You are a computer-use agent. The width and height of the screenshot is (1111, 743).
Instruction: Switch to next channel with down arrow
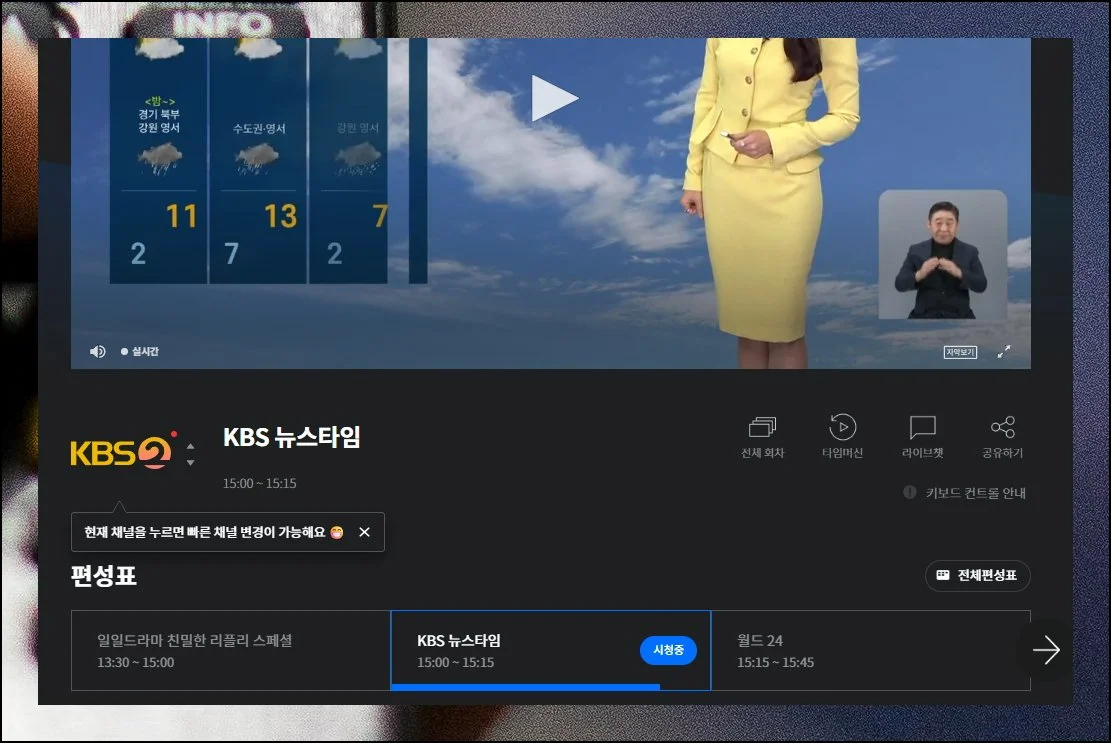coord(190,462)
